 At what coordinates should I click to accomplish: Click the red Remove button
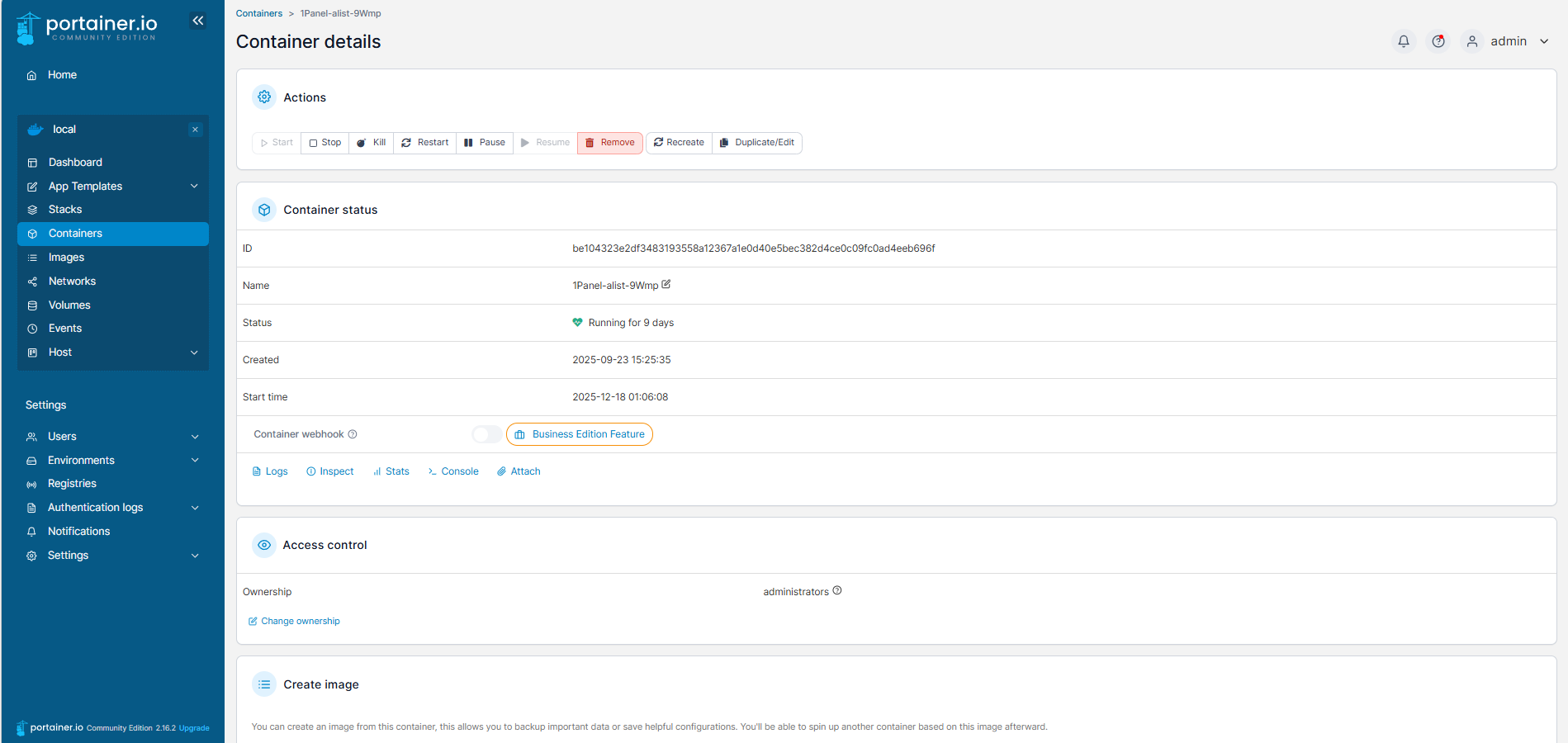pos(610,143)
